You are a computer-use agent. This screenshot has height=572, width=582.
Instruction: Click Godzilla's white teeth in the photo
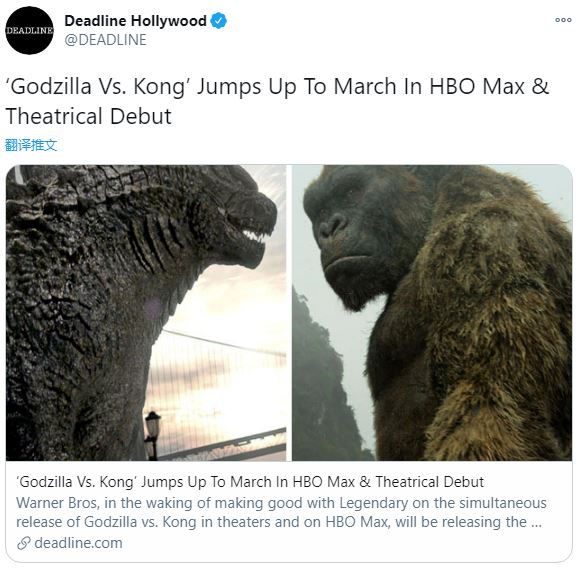pyautogui.click(x=254, y=236)
